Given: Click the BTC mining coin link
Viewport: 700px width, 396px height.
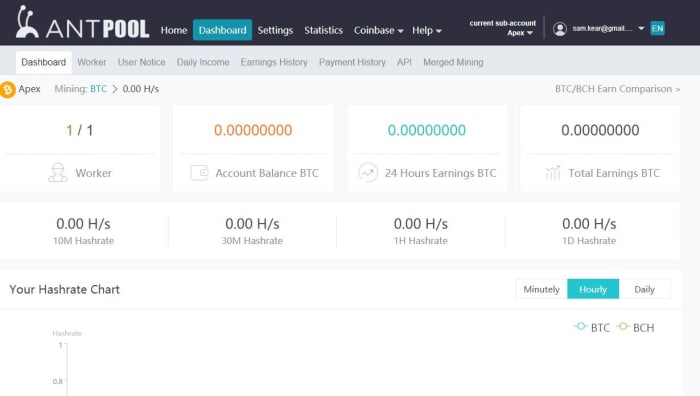Looking at the screenshot, I should 99,89.
